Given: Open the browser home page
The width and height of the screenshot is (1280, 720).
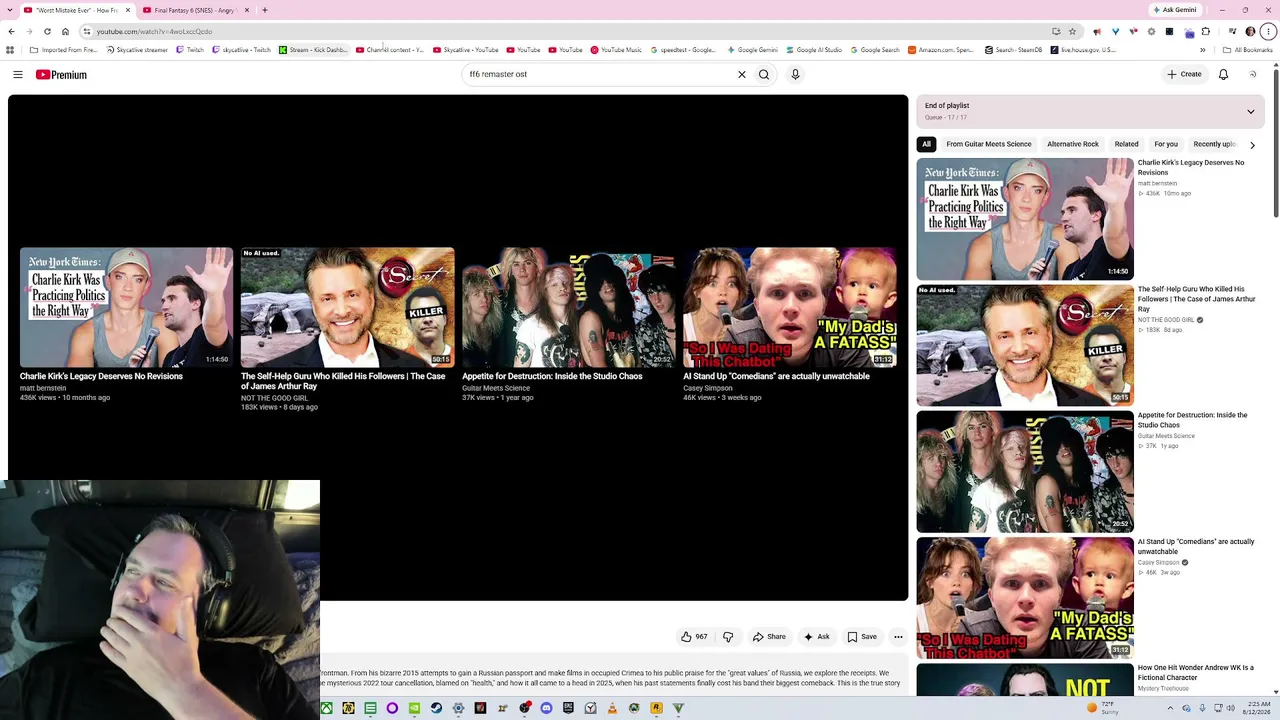Looking at the screenshot, I should 65,31.
